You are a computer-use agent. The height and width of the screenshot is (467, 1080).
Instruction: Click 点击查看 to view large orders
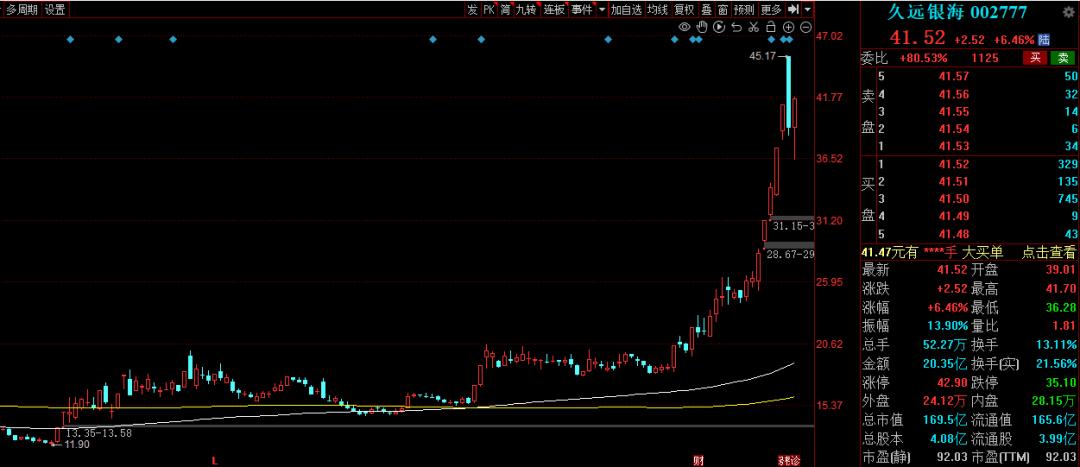1049,253
